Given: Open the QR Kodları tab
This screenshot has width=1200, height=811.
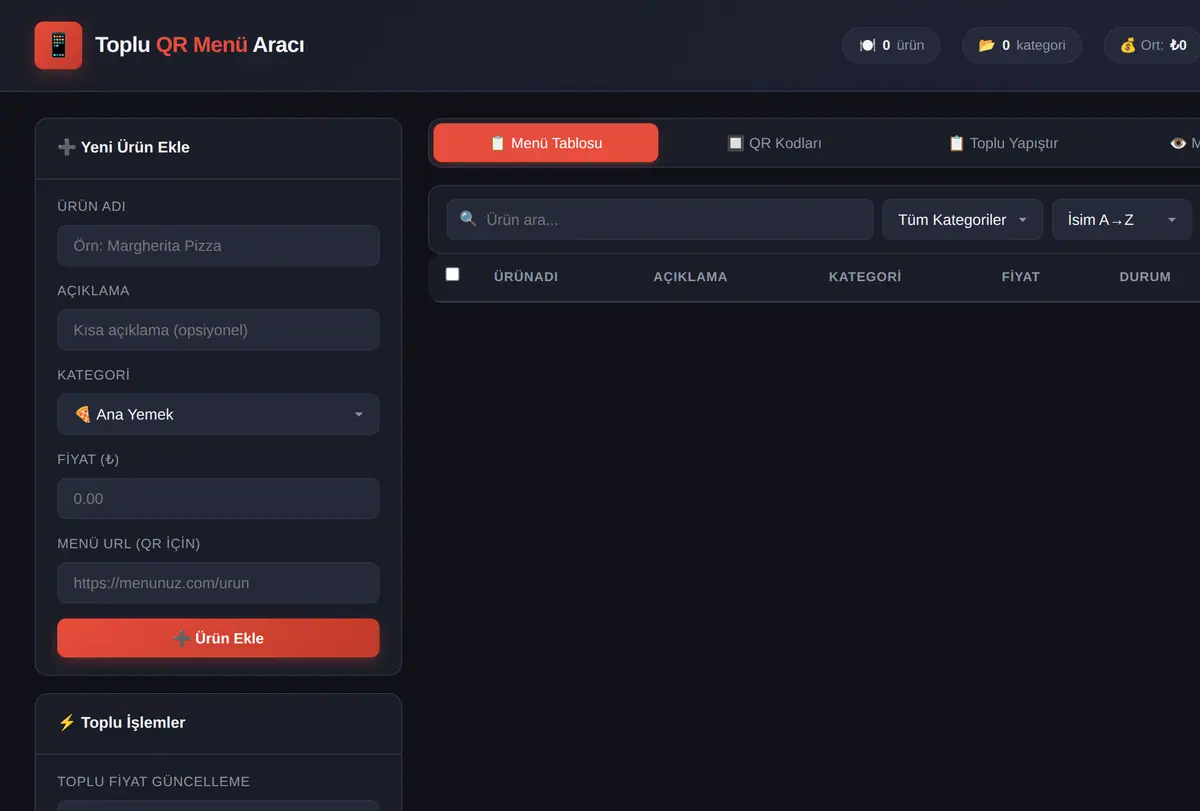Looking at the screenshot, I should 774,143.
